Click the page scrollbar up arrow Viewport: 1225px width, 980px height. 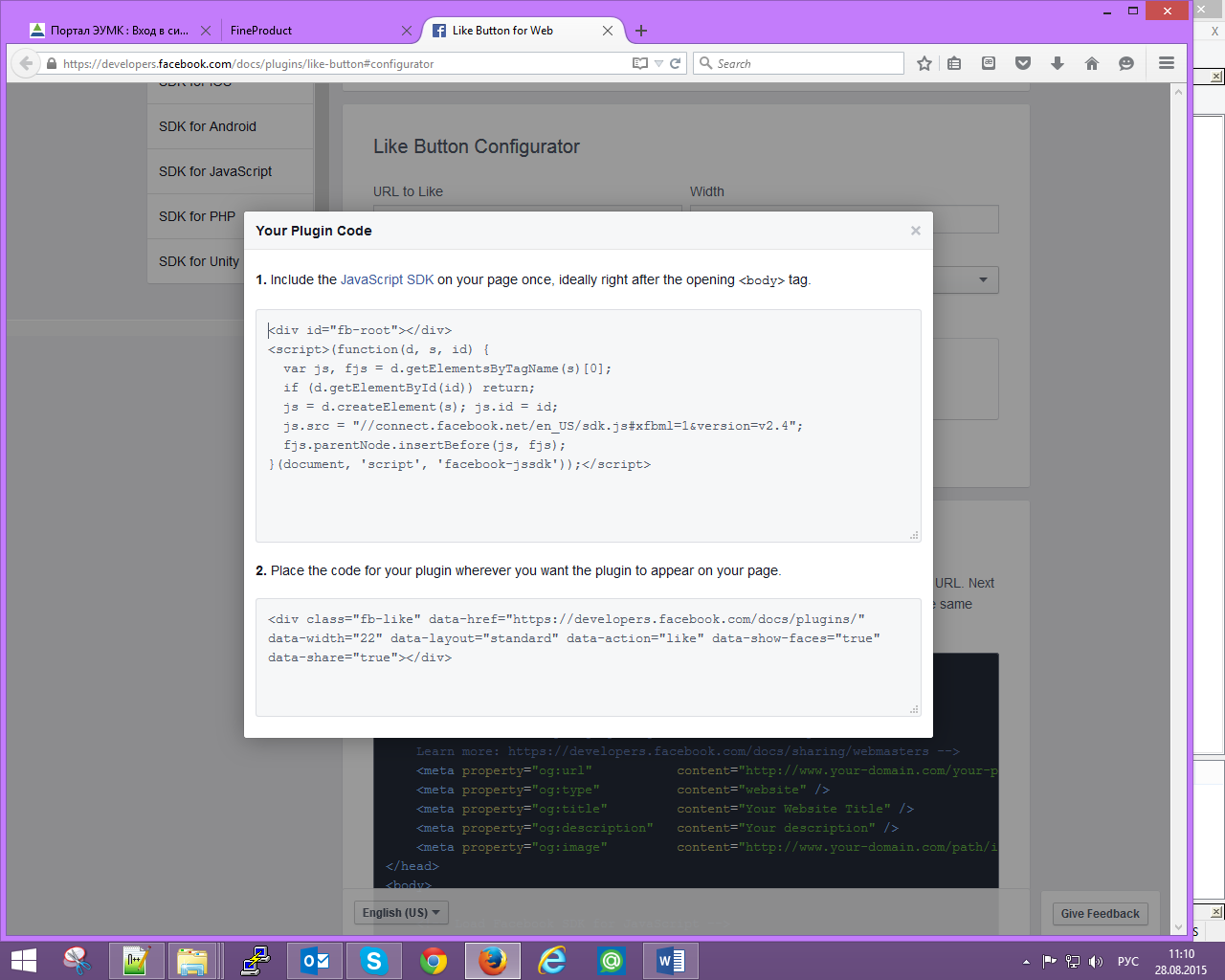point(1179,92)
